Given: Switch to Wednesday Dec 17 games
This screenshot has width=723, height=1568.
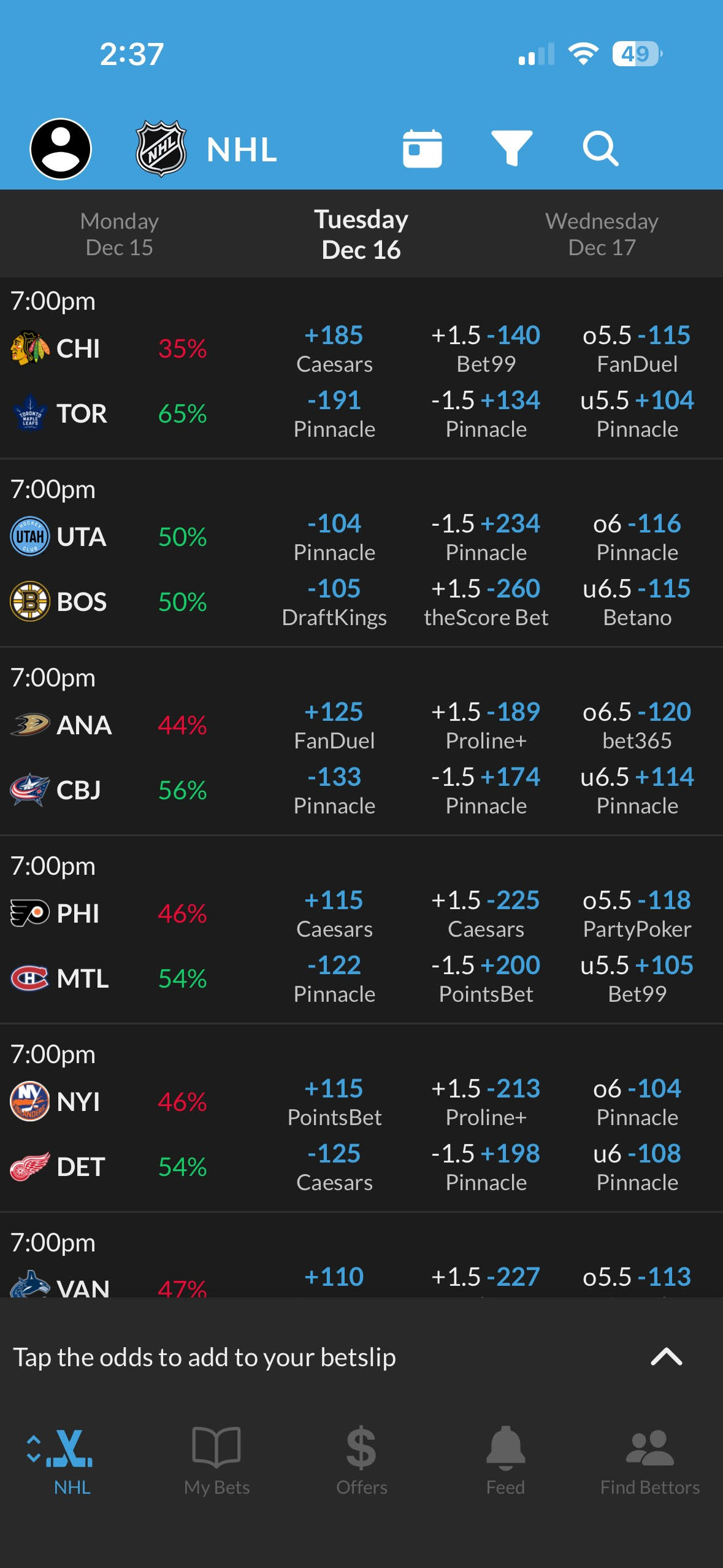Looking at the screenshot, I should (x=602, y=234).
